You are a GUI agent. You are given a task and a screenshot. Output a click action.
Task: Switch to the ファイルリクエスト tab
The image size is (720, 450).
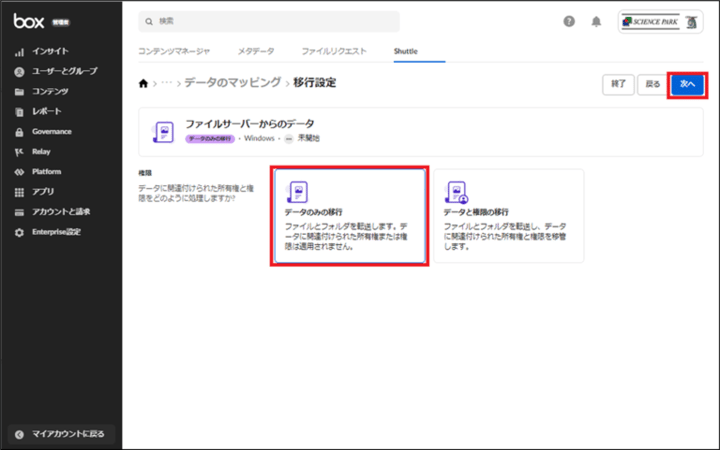tap(334, 50)
